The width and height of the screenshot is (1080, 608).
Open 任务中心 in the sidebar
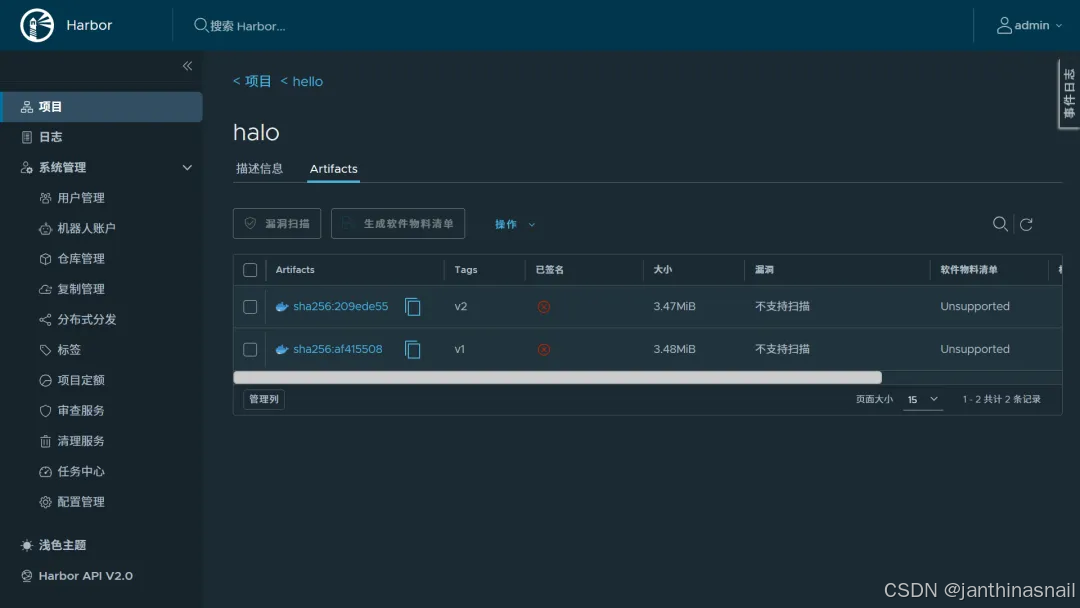[81, 472]
